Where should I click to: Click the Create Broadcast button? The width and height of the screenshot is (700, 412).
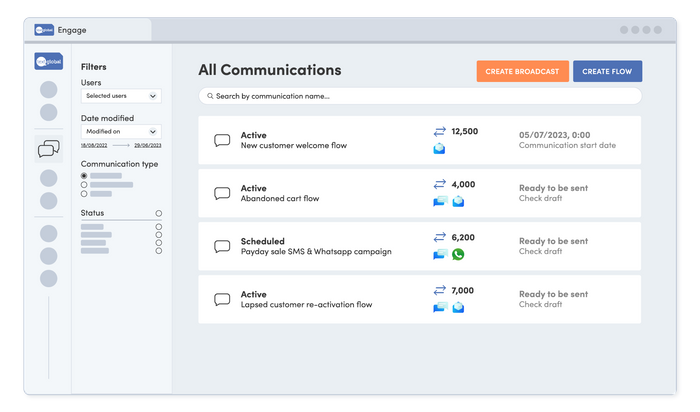(x=522, y=71)
